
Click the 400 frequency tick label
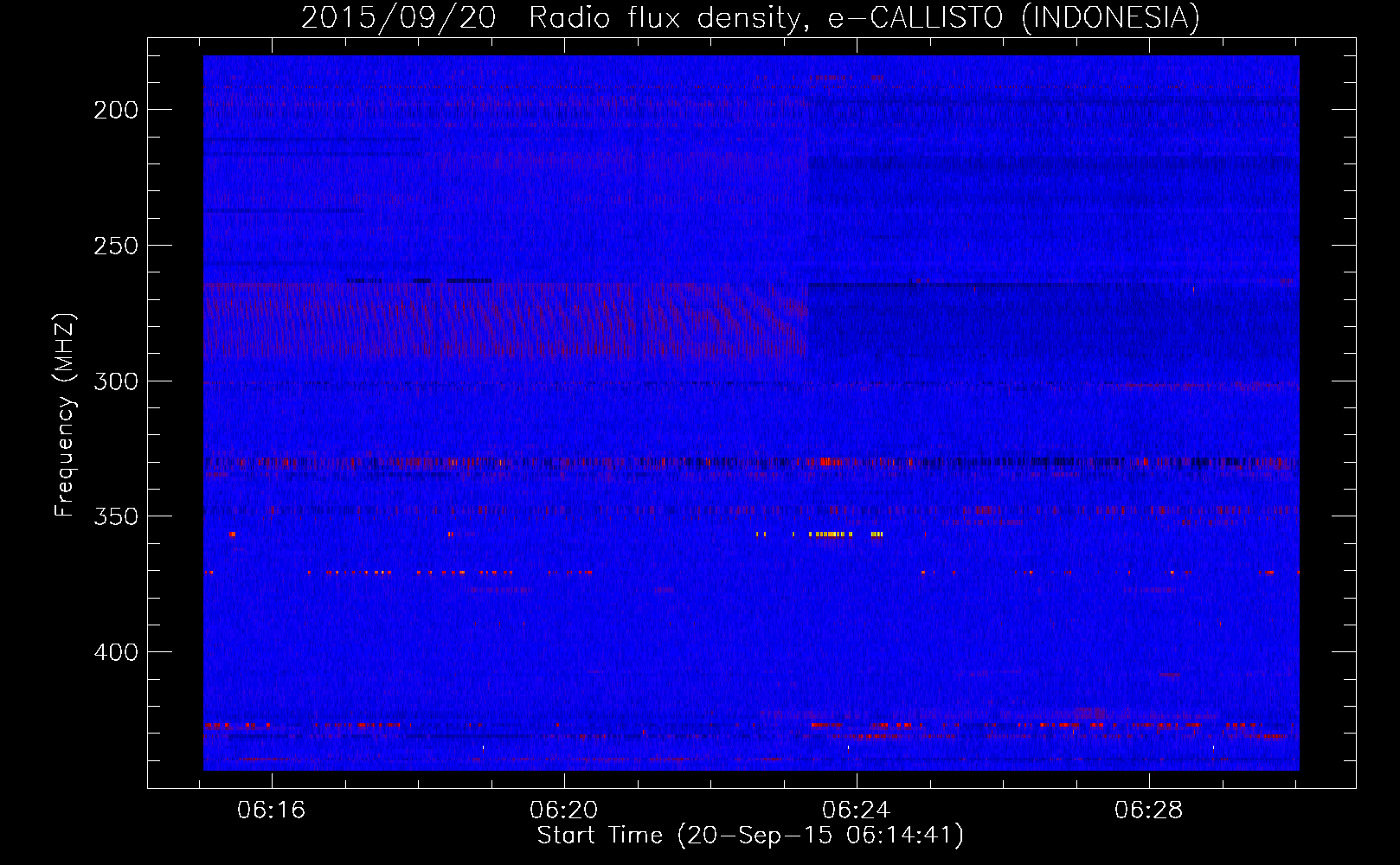click(x=116, y=651)
